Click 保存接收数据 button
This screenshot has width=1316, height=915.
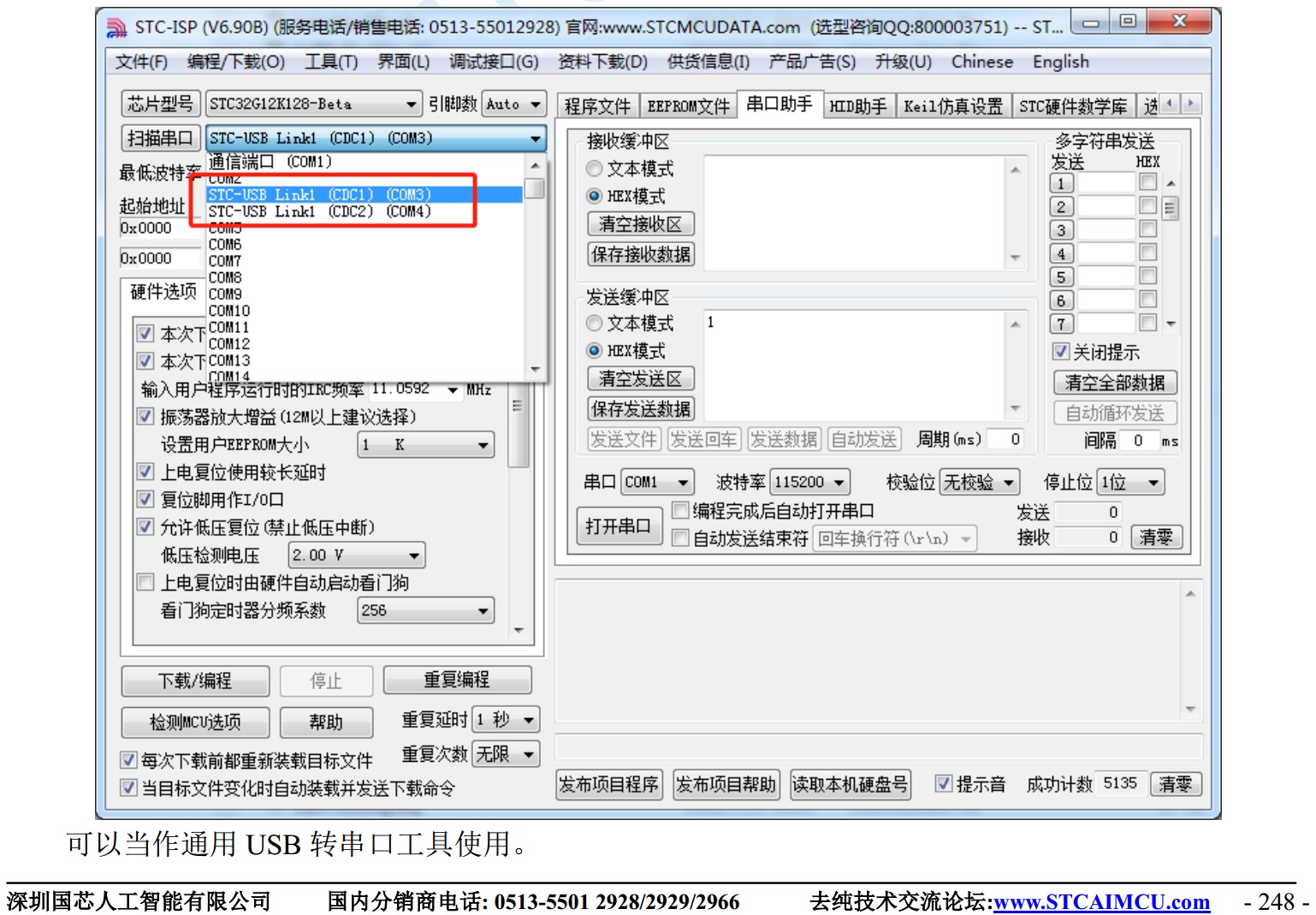641,254
